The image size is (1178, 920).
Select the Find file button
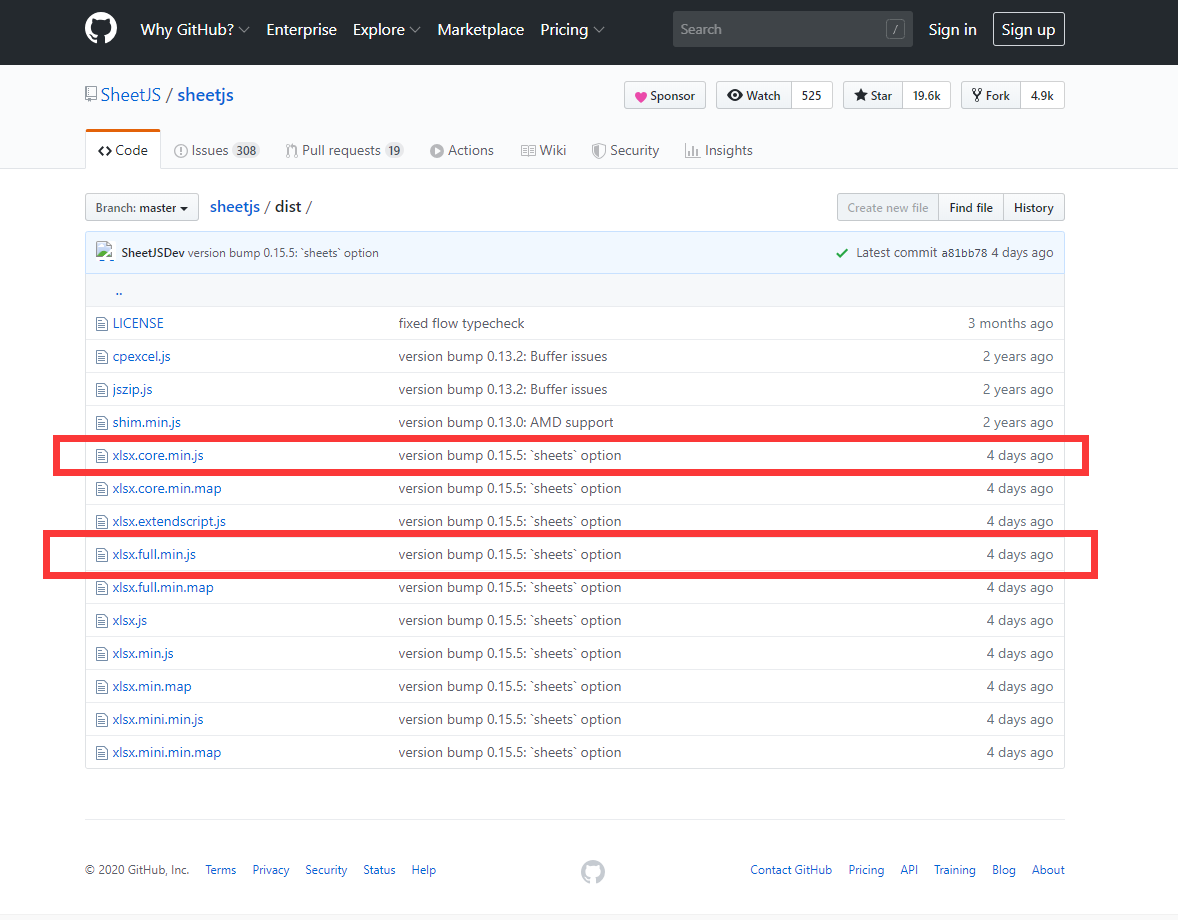pyautogui.click(x=971, y=207)
